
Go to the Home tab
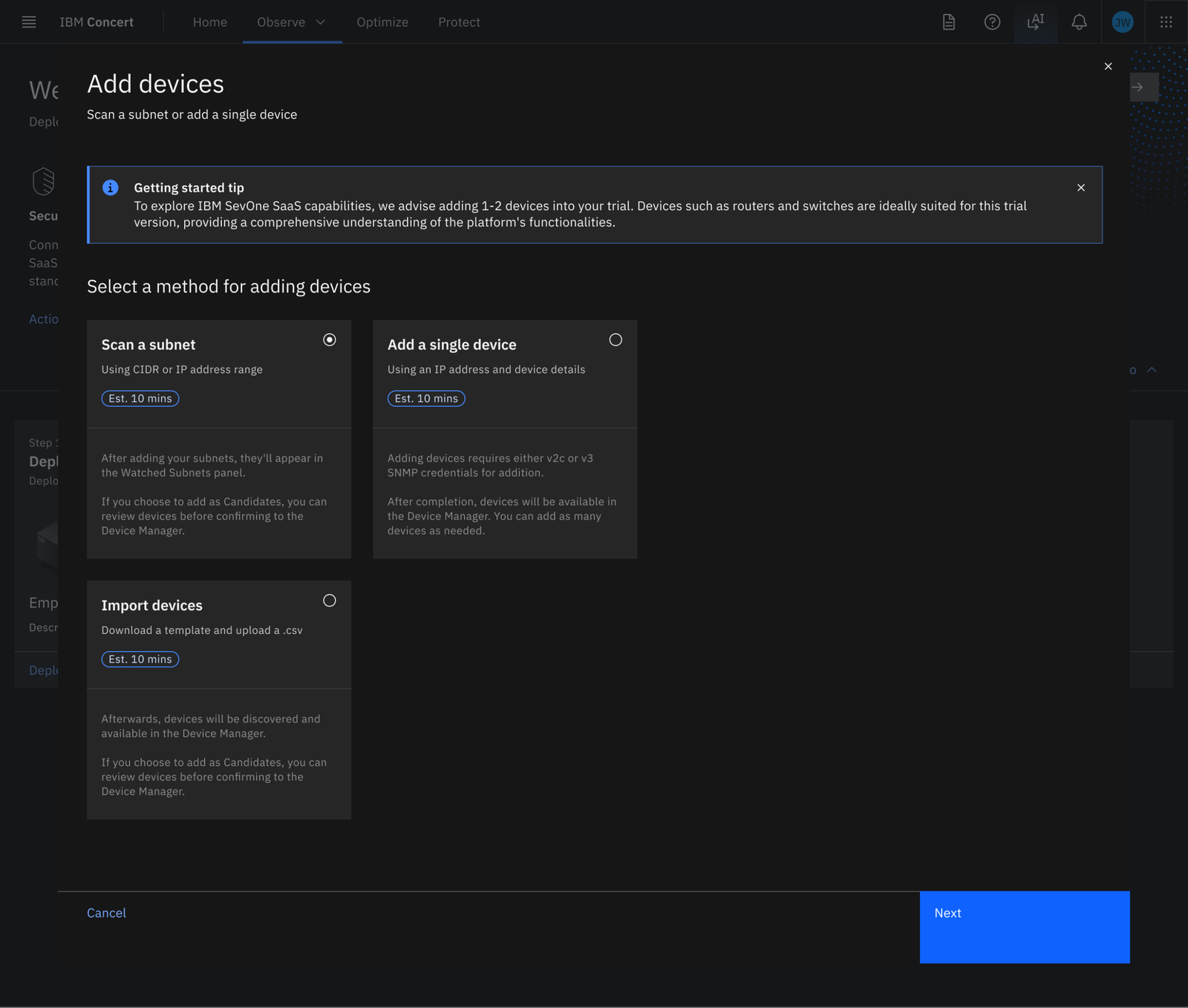210,22
